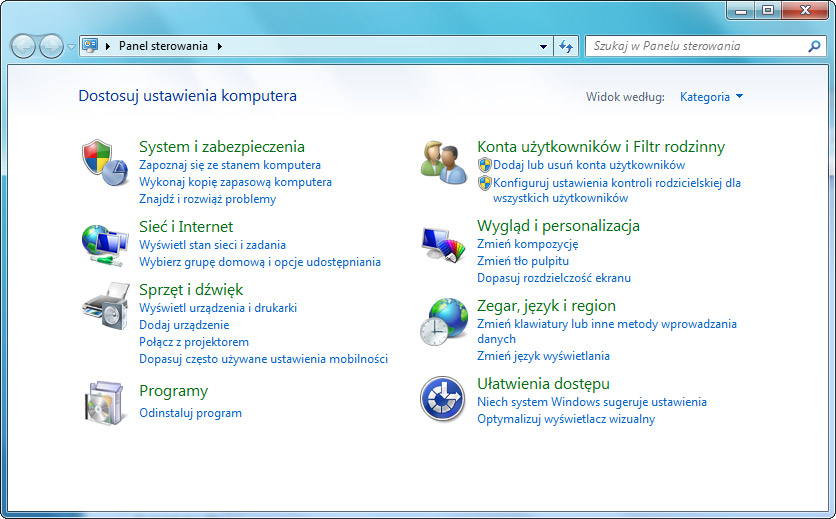Click Zmień kompozycję link
The width and height of the screenshot is (836, 519).
[527, 244]
